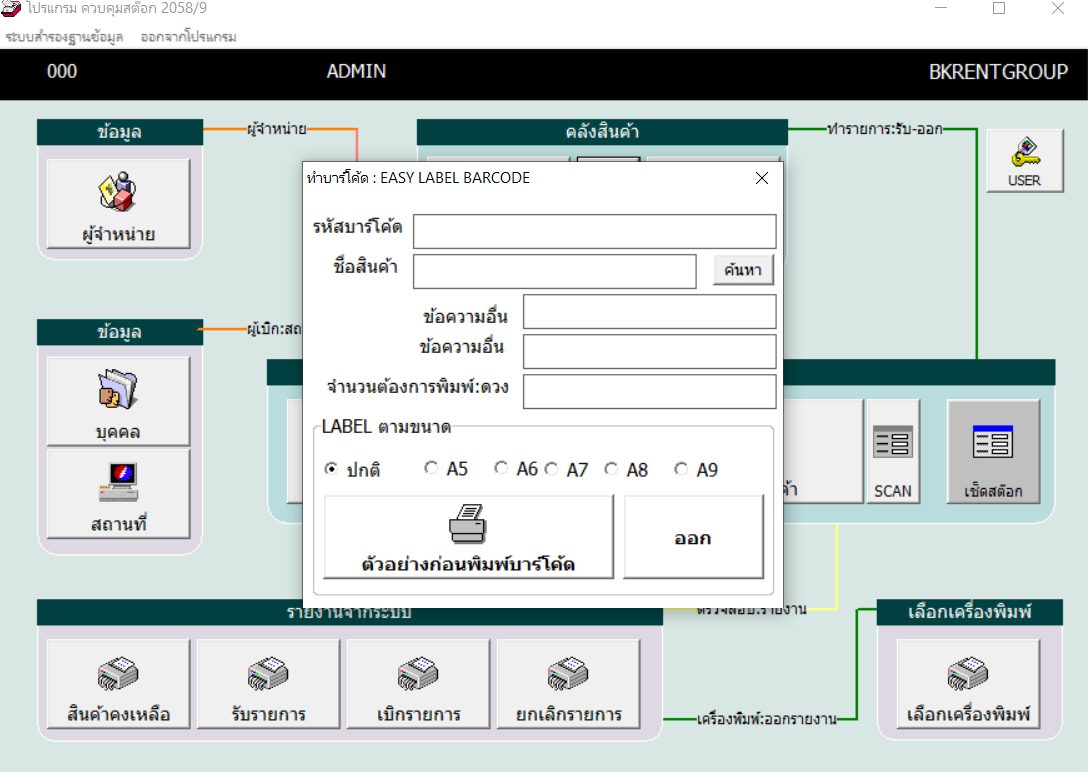
Task: Choose the A9 label size radio button
Action: [x=681, y=469]
